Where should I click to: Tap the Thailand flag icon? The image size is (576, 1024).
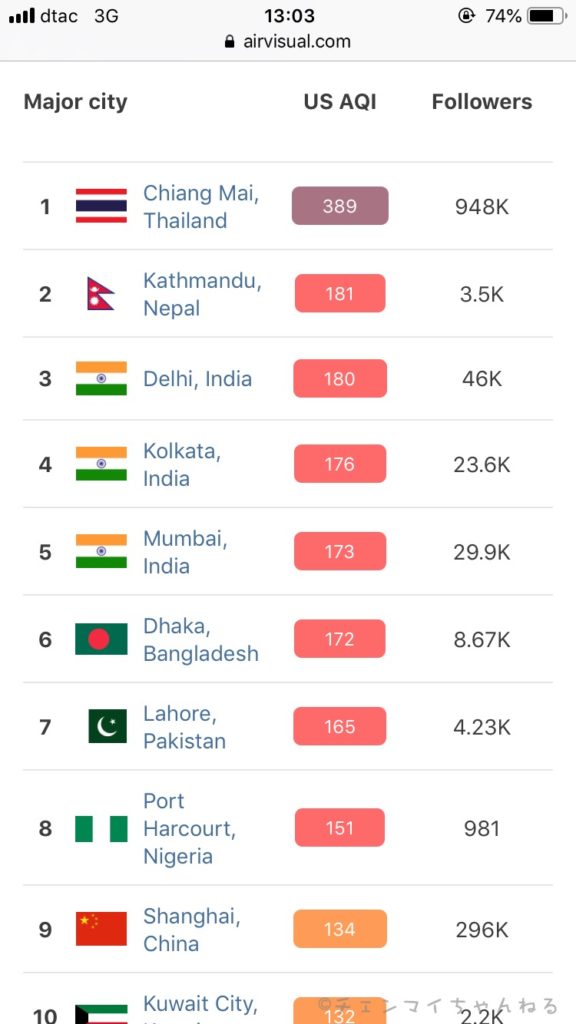point(101,206)
